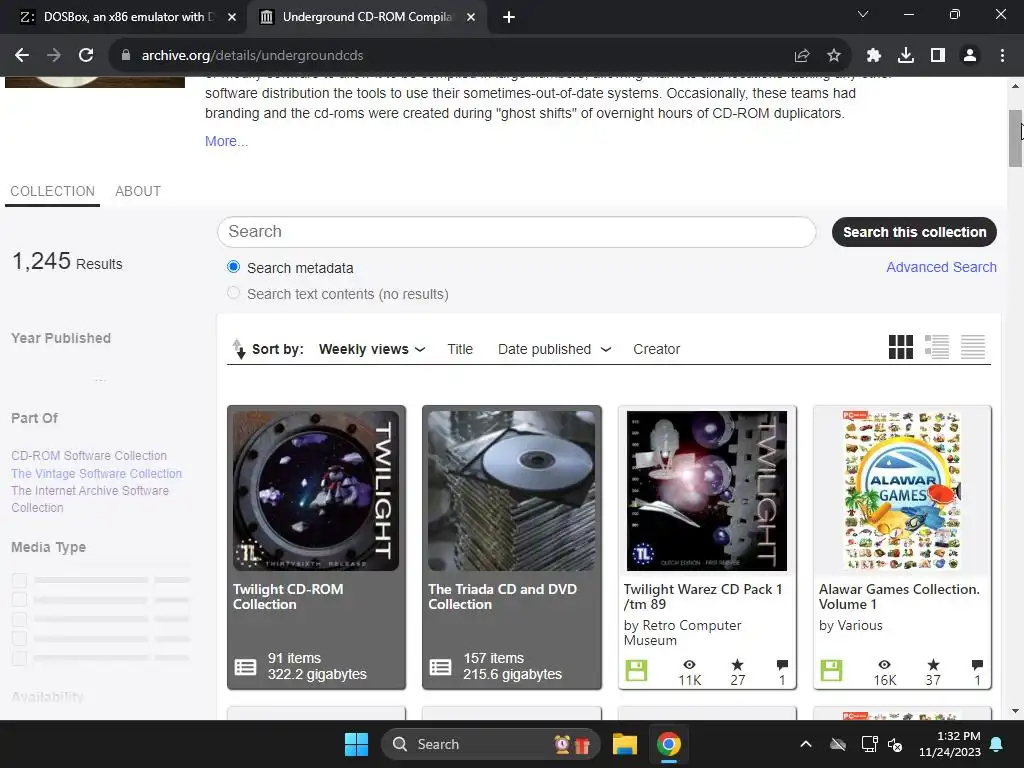Toggle the Chrome side panel icon

coord(938,56)
